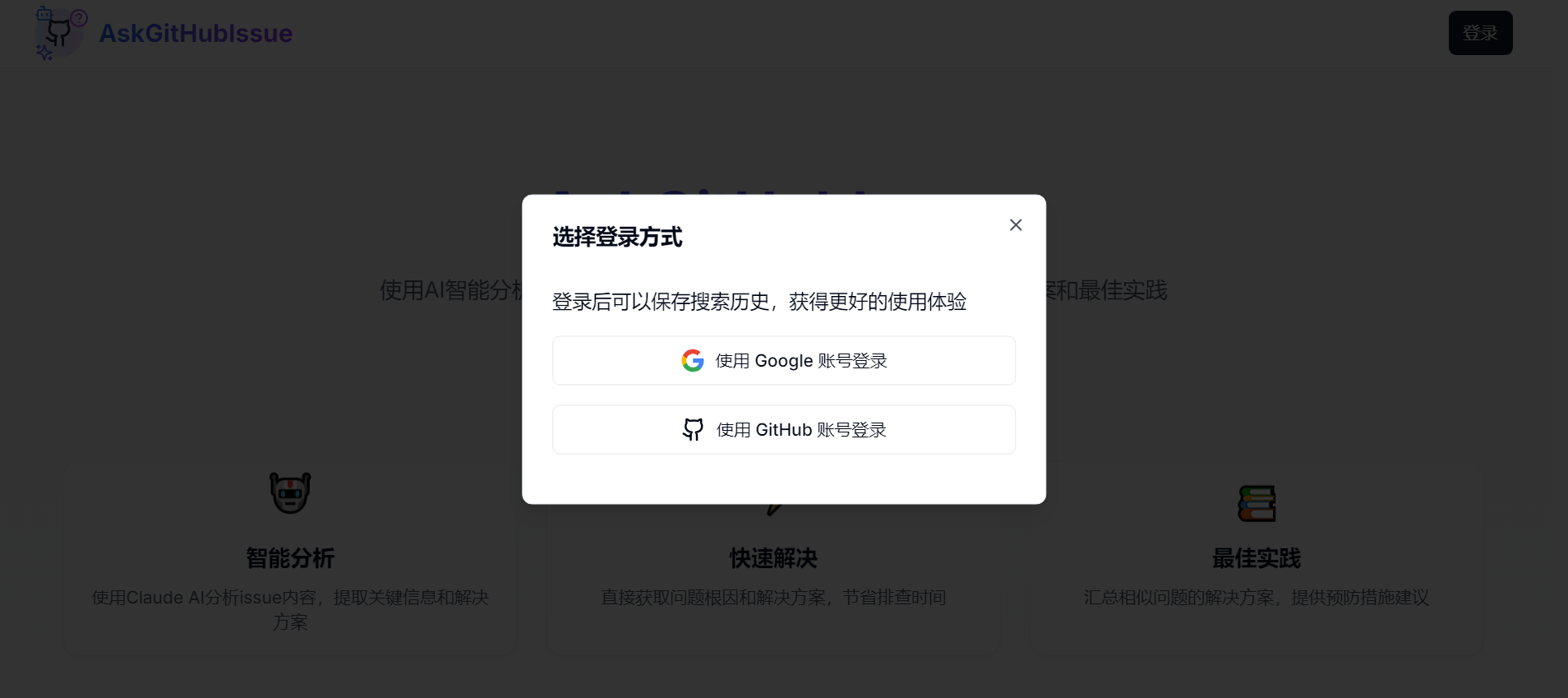Click the 智能分析 card heading

[x=290, y=558]
